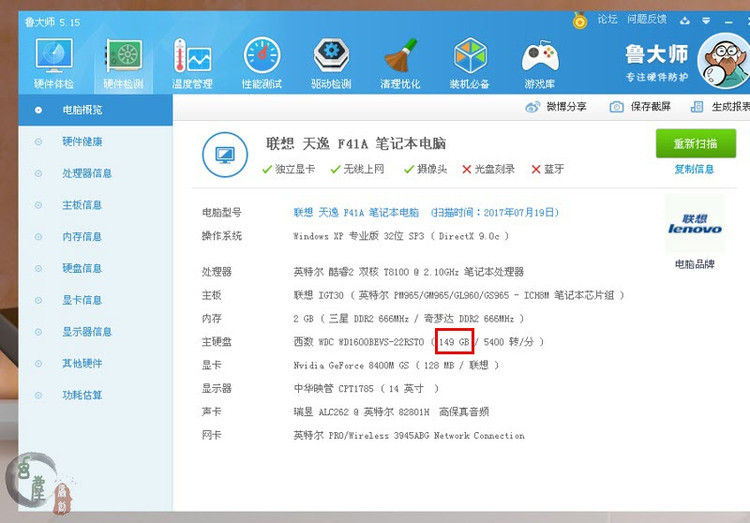Viewport: 750px width, 523px height.
Task: Open 内存信息 sidebar item
Action: (82, 236)
